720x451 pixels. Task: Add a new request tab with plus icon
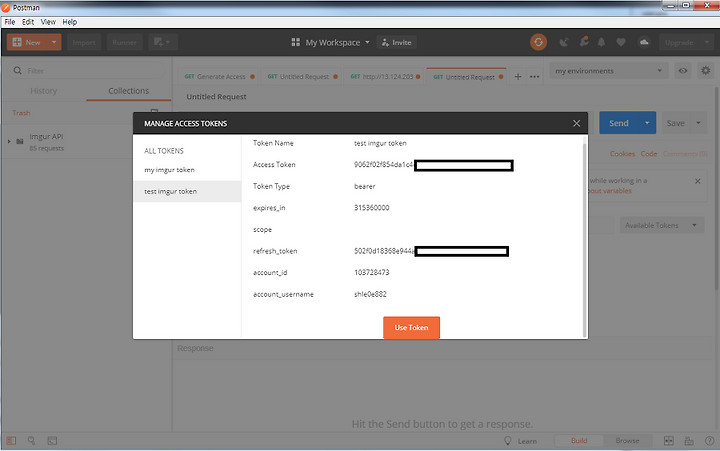pyautogui.click(x=518, y=77)
